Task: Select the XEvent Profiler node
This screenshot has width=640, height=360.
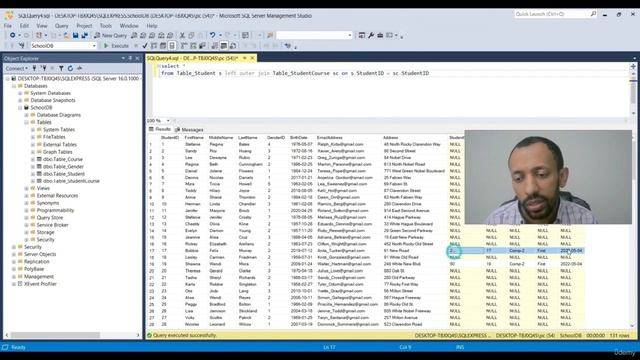Action: click(x=40, y=284)
